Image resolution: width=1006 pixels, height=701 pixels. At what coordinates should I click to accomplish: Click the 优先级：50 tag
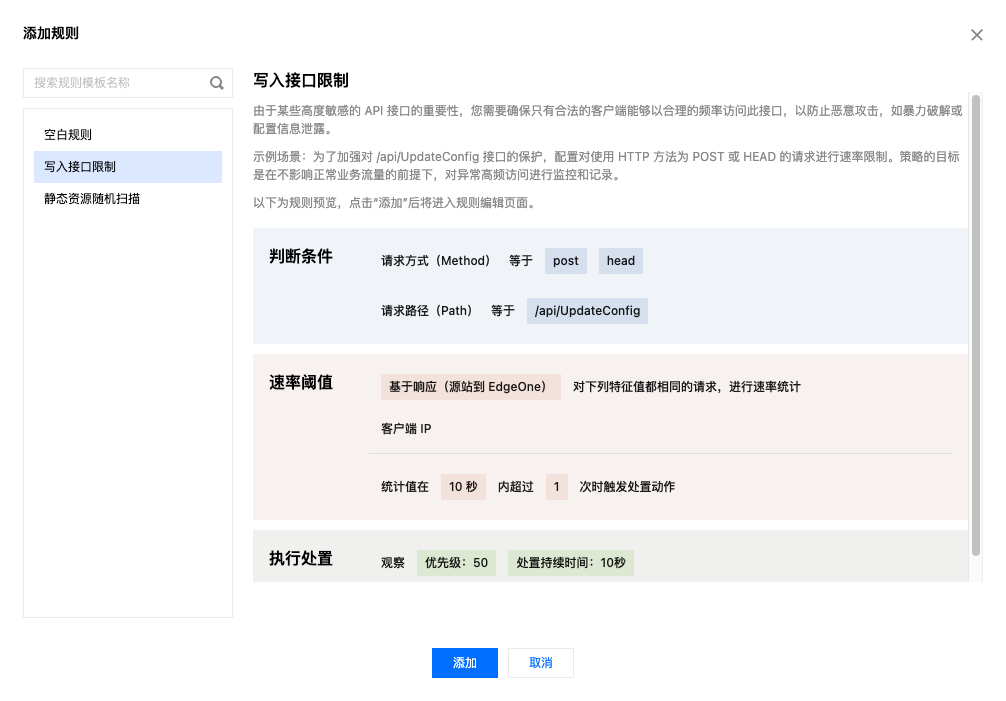pyautogui.click(x=456, y=563)
